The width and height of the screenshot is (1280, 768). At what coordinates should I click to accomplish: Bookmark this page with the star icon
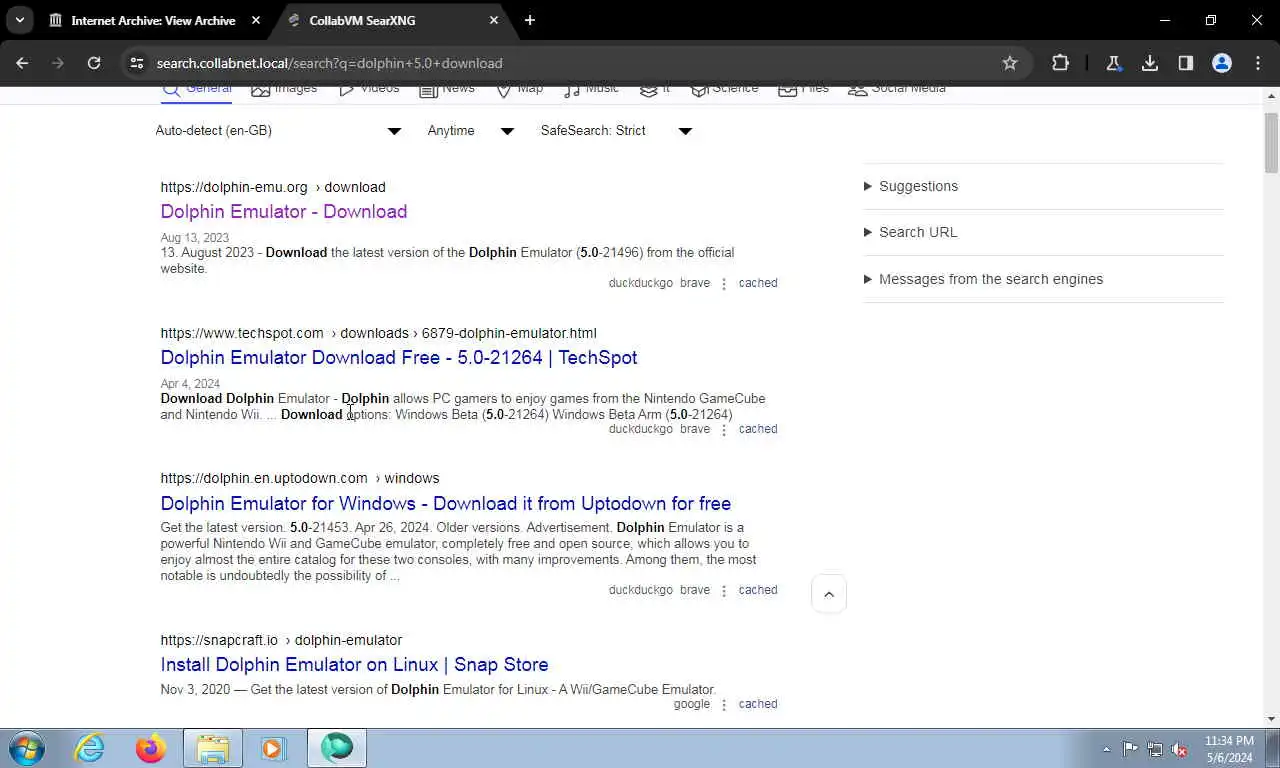coord(1010,63)
